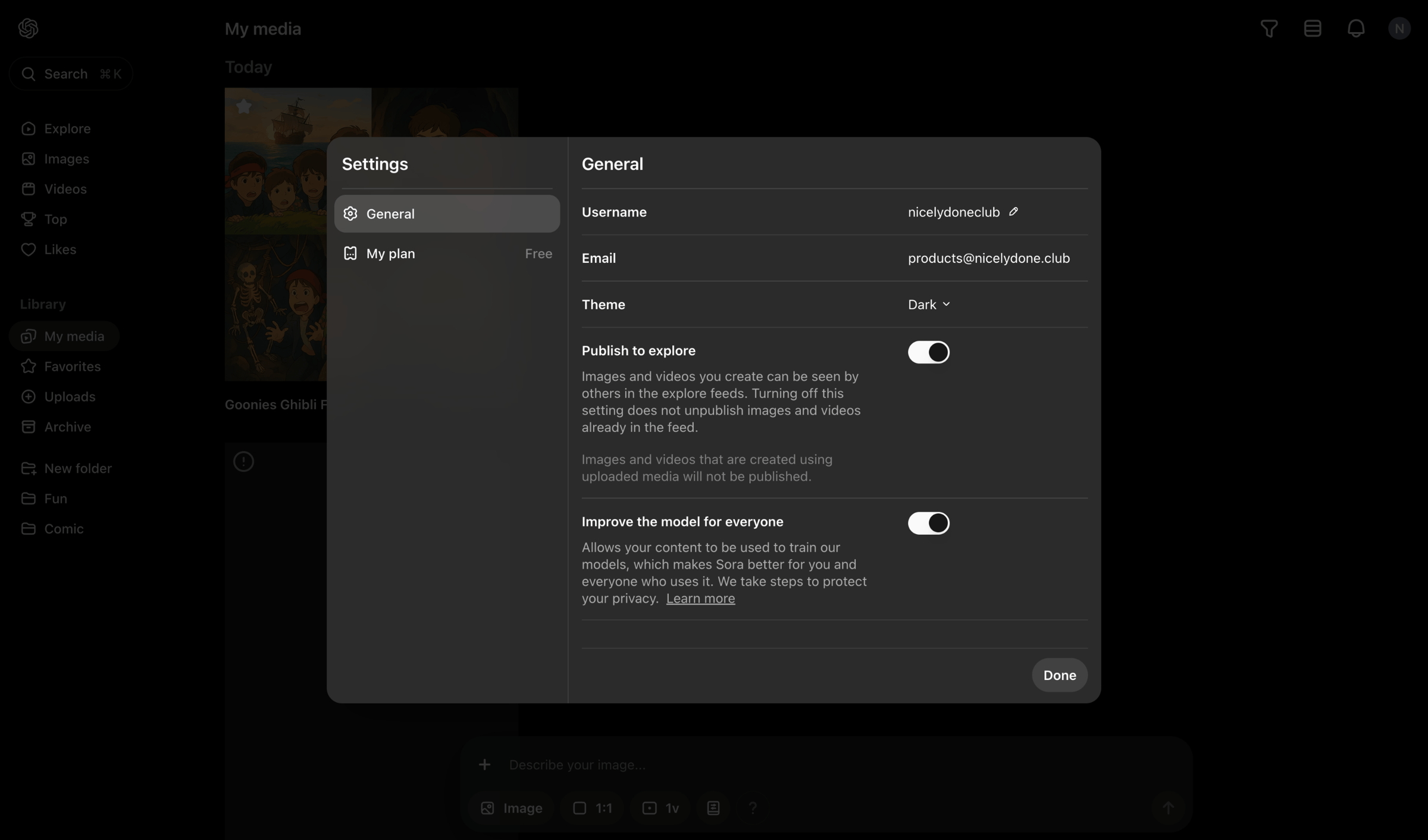Open the 1:1 aspect ratio selector

(592, 808)
